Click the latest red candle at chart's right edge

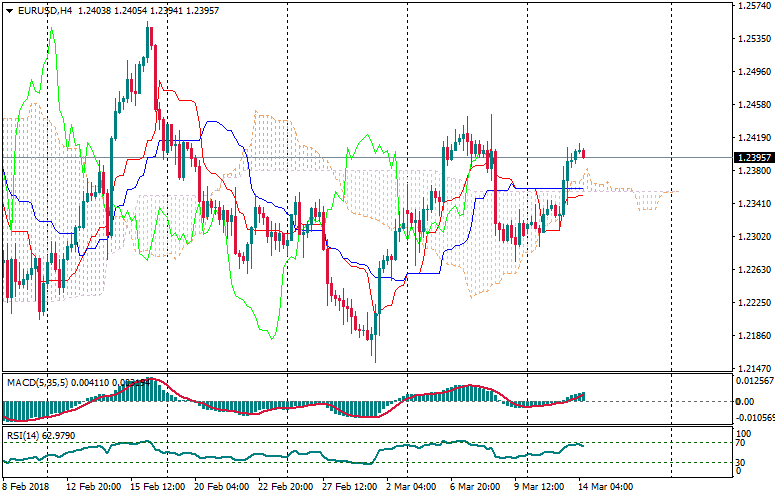[x=584, y=152]
